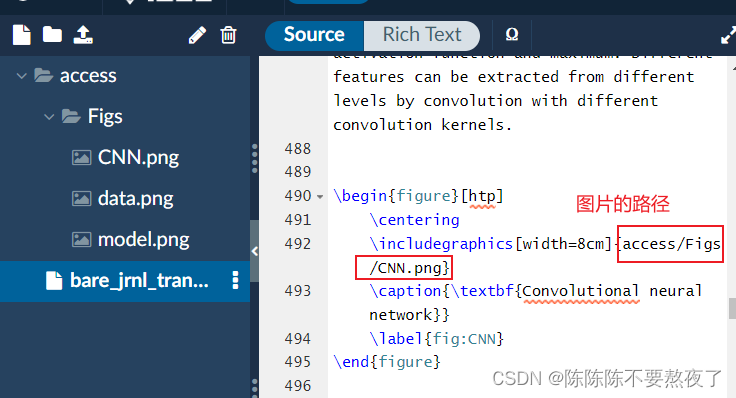Place cursor on \includegraphics command
This screenshot has width=736, height=398.
tap(441, 244)
